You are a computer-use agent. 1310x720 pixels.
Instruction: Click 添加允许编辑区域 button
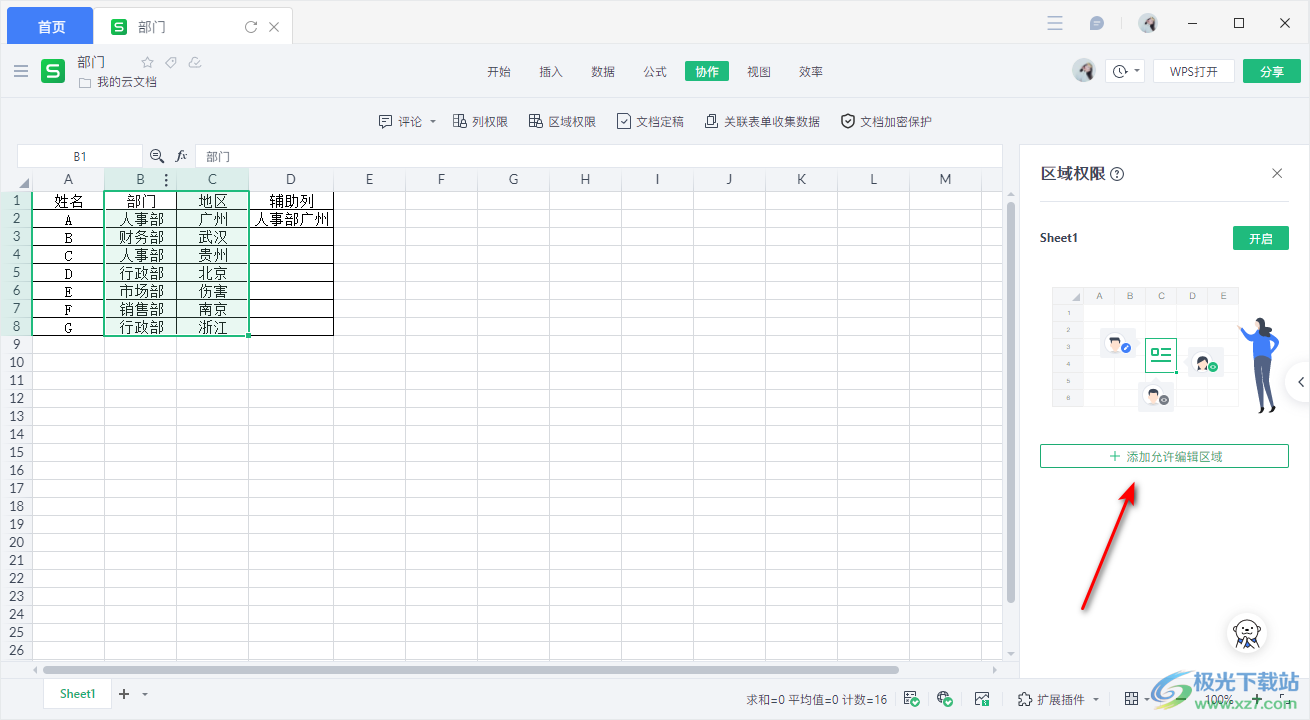pos(1164,456)
